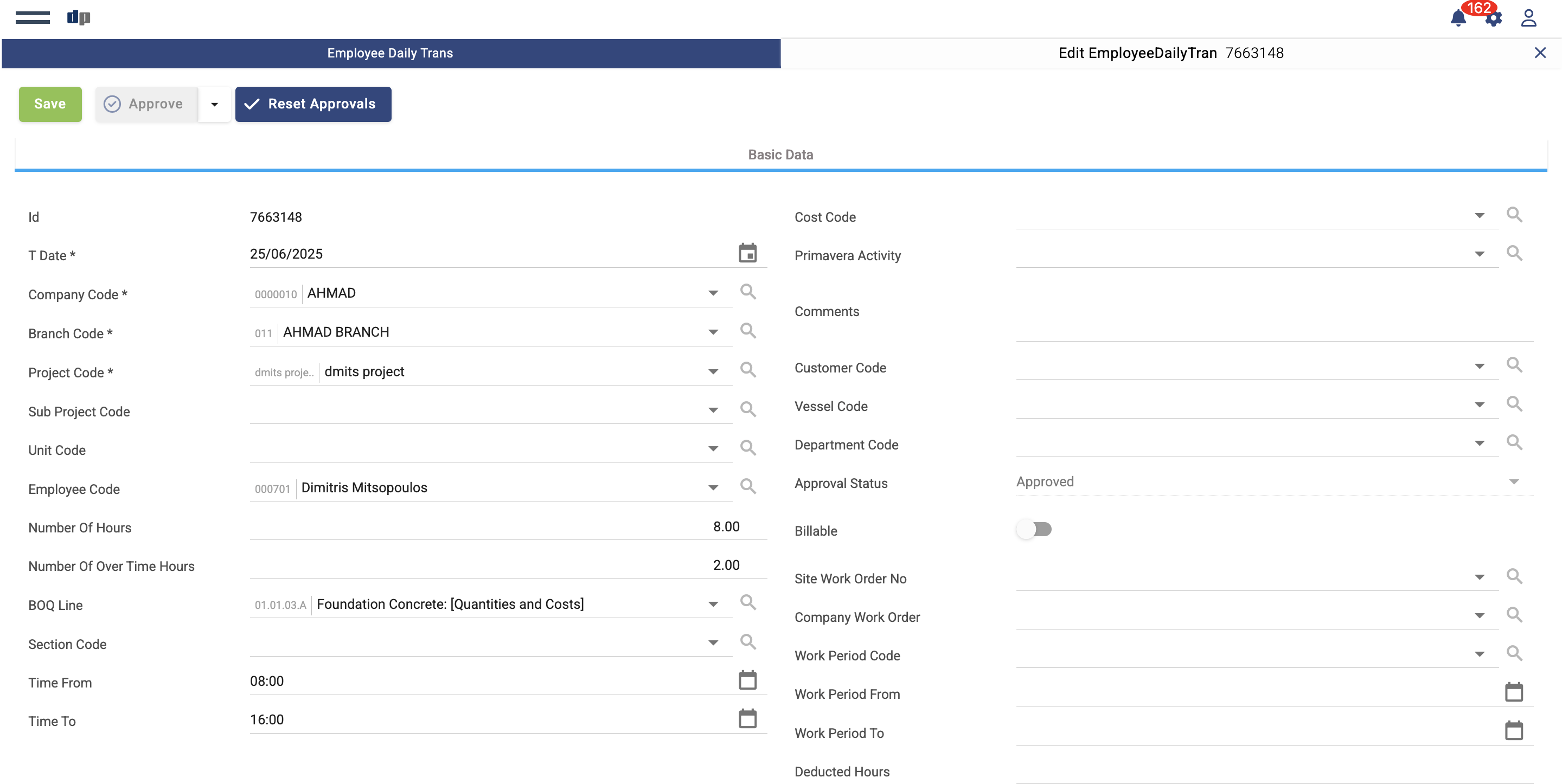
Task: Click the green Save button
Action: tap(50, 104)
